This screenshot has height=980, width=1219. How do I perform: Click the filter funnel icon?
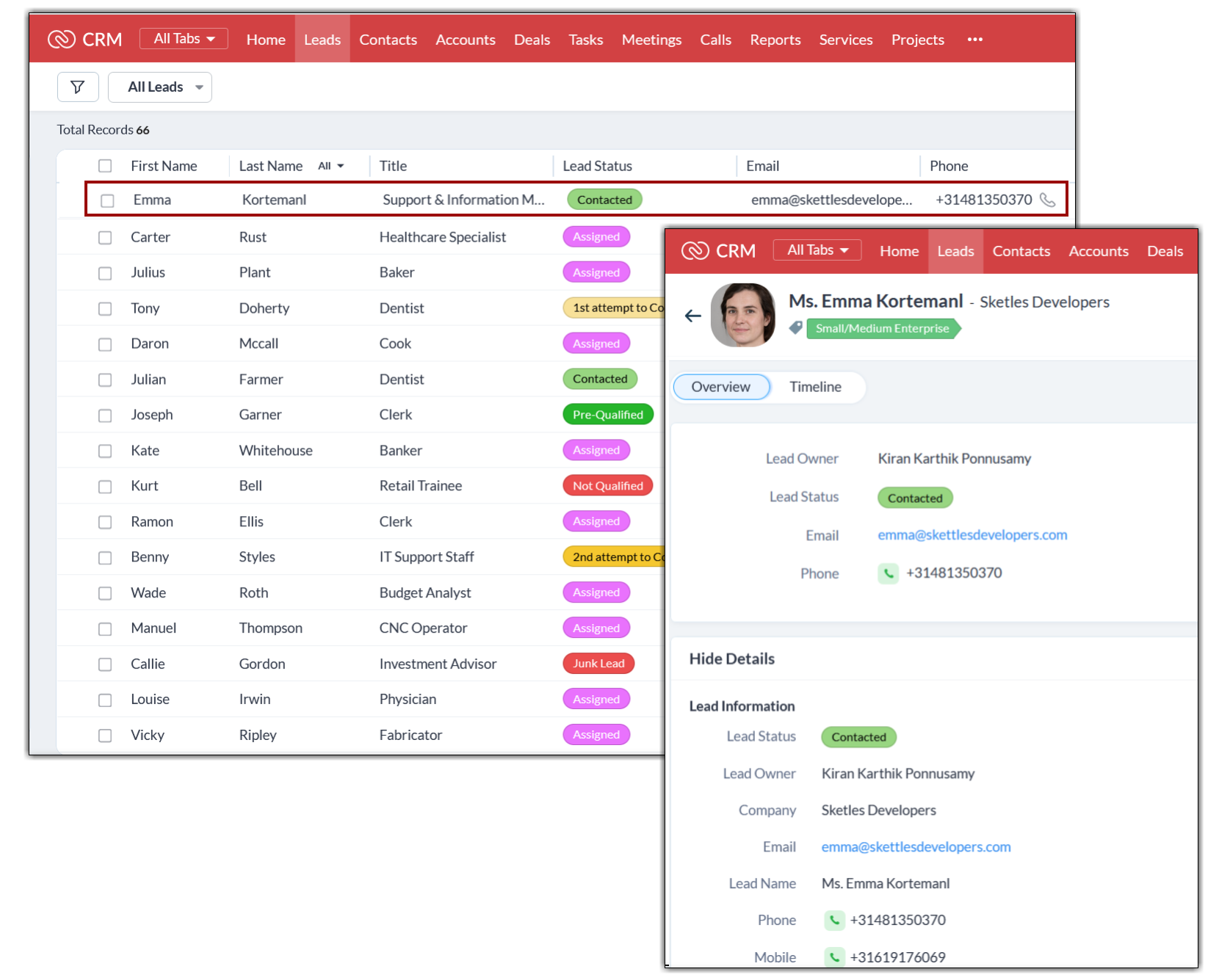(77, 87)
